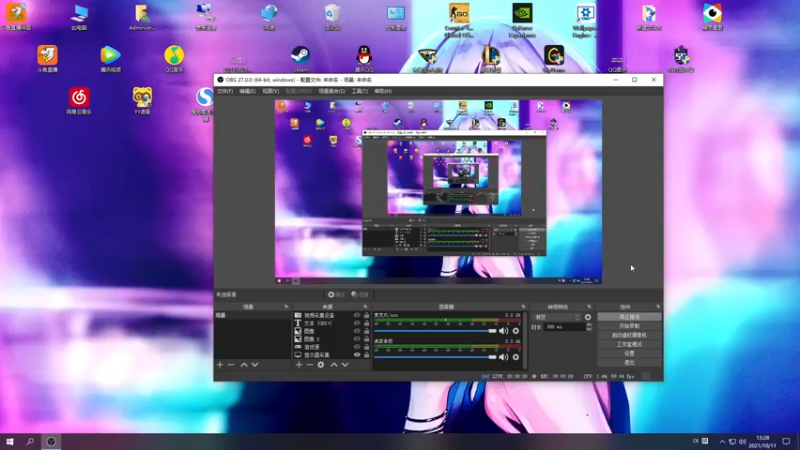Mute the desktop audio channel speaker

[504, 357]
